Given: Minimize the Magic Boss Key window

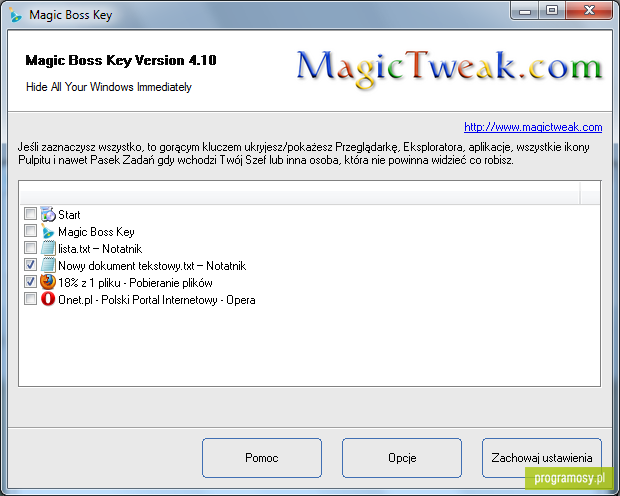Looking at the screenshot, I should 524,11.
